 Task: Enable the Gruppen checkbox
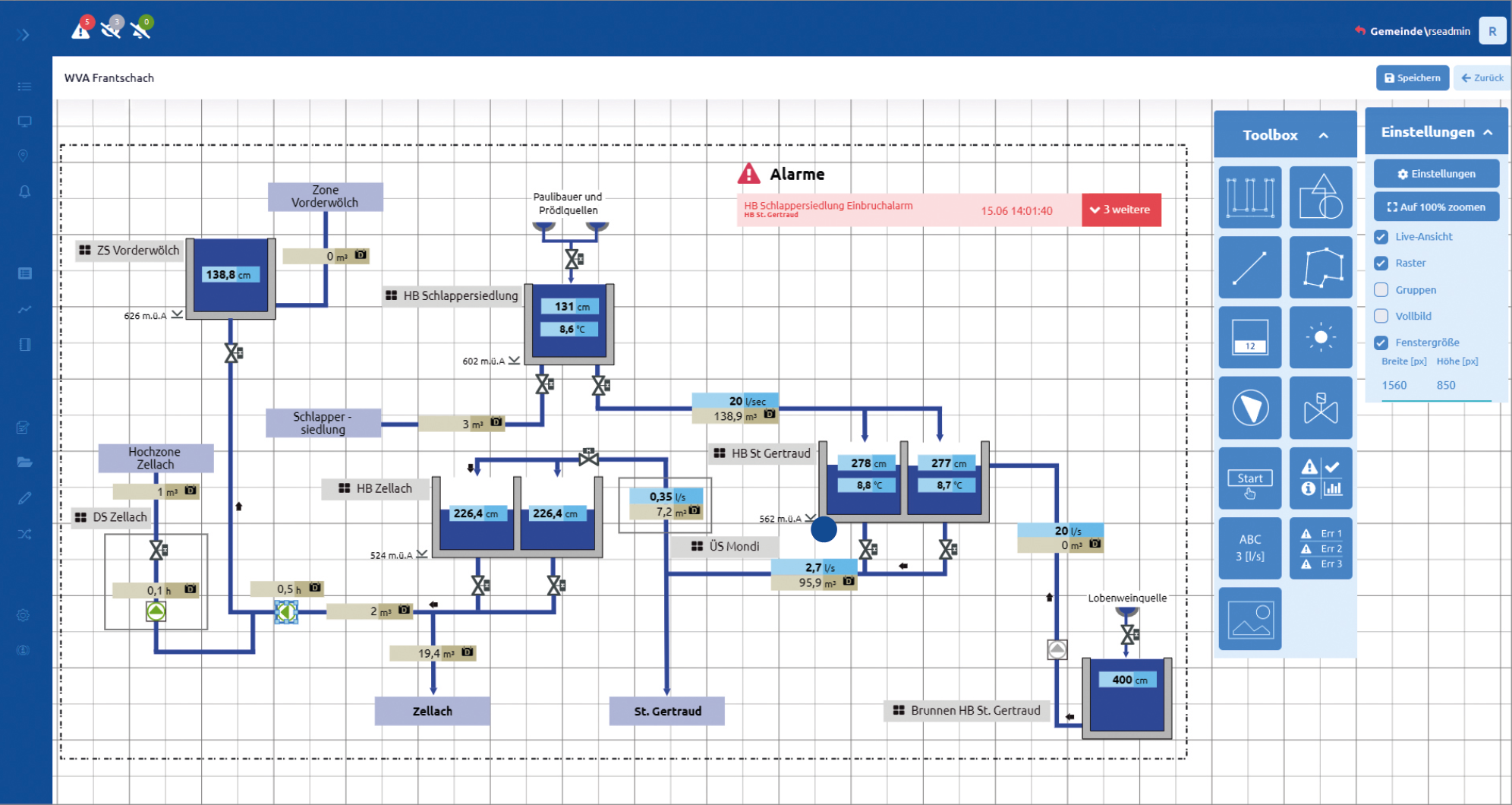tap(1381, 290)
